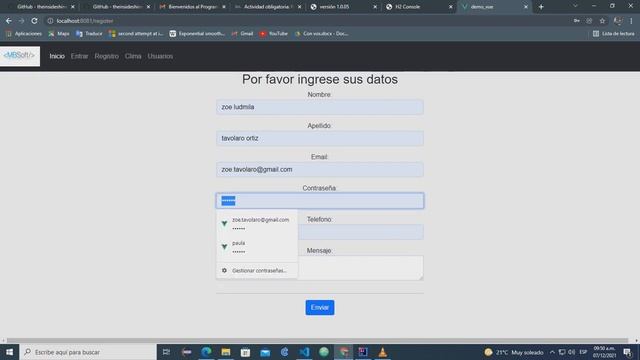Open a new browser tab
640x360 pixels.
click(541, 7)
